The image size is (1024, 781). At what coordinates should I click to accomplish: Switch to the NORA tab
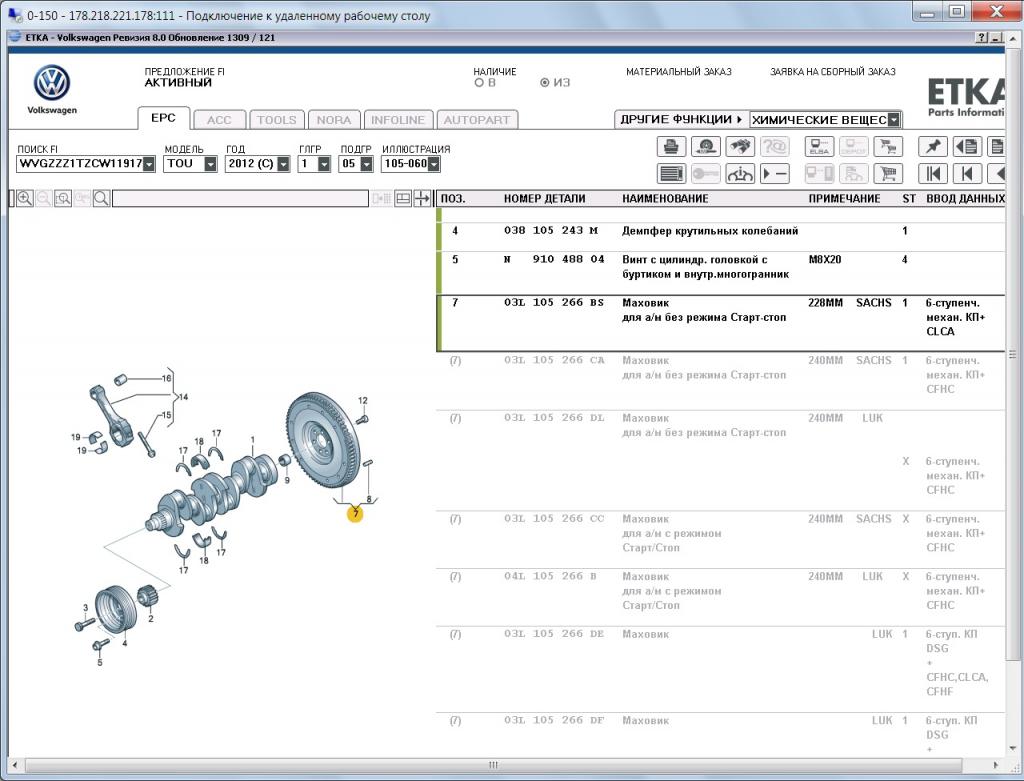(334, 120)
